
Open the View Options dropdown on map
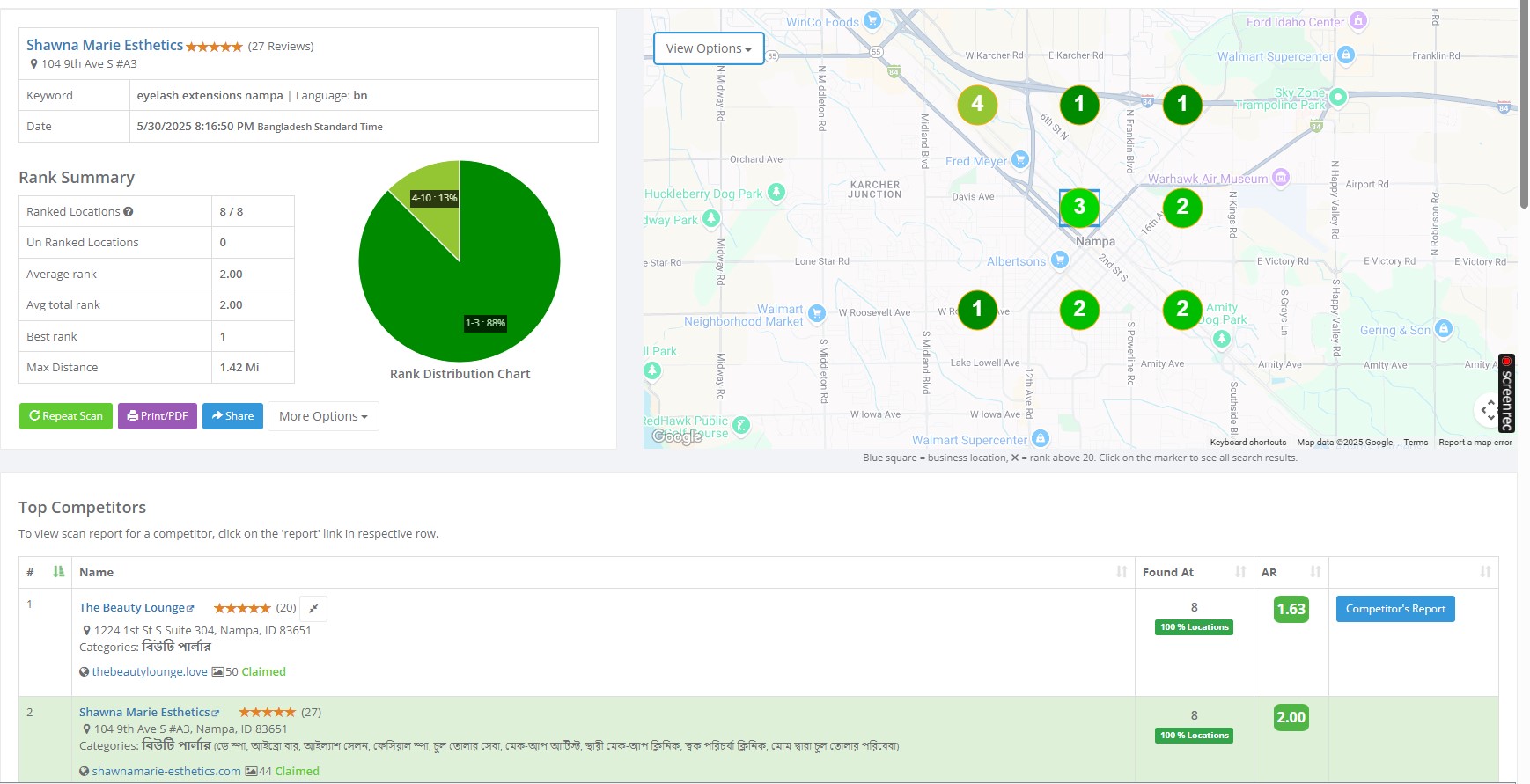709,48
